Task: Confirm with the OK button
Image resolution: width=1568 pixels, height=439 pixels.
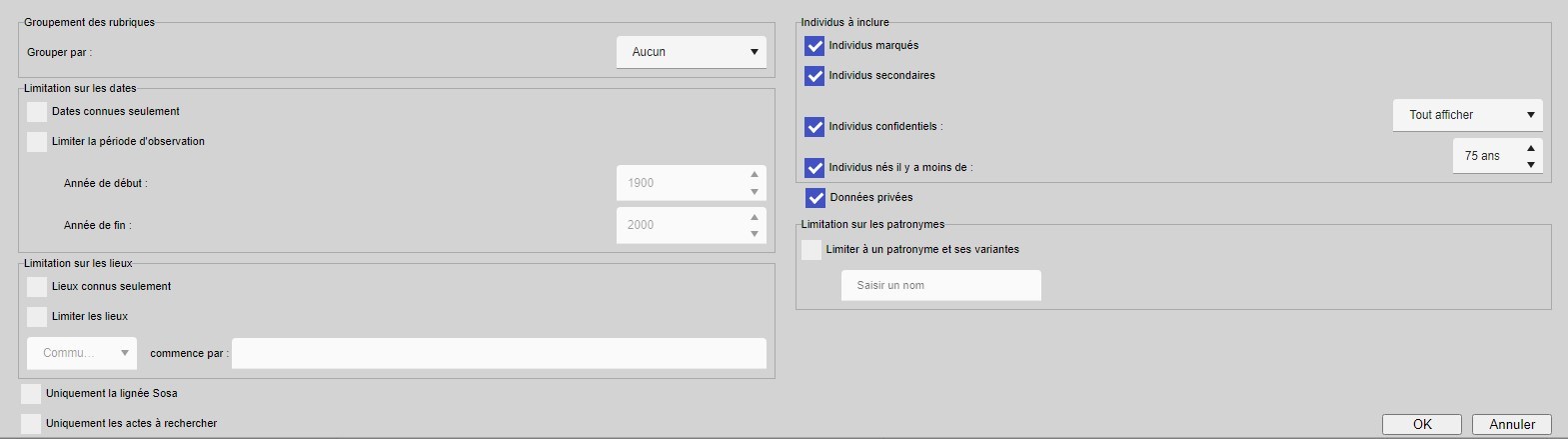Action: point(1422,424)
